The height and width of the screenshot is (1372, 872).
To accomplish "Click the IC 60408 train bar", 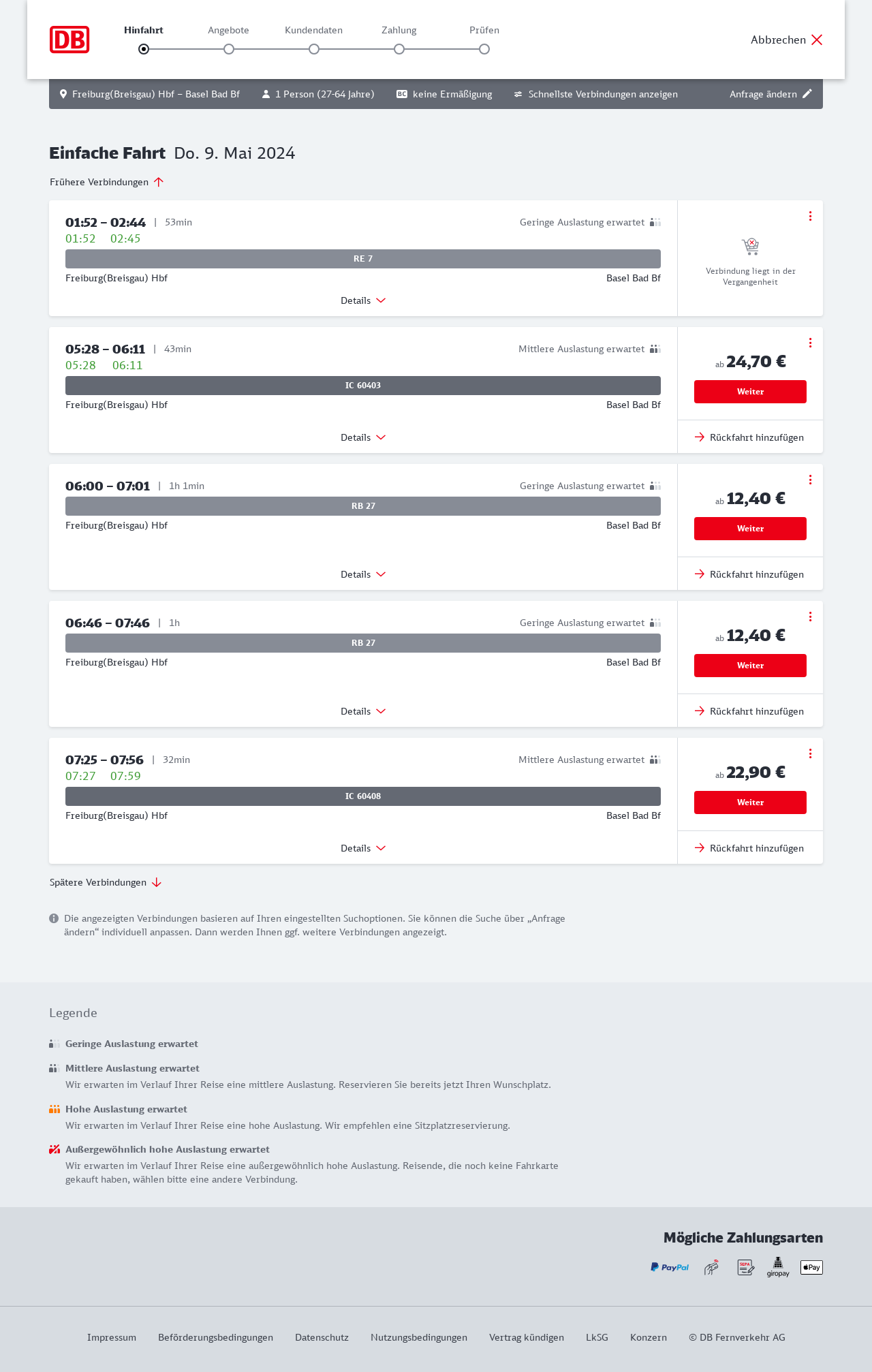I will click(x=363, y=796).
